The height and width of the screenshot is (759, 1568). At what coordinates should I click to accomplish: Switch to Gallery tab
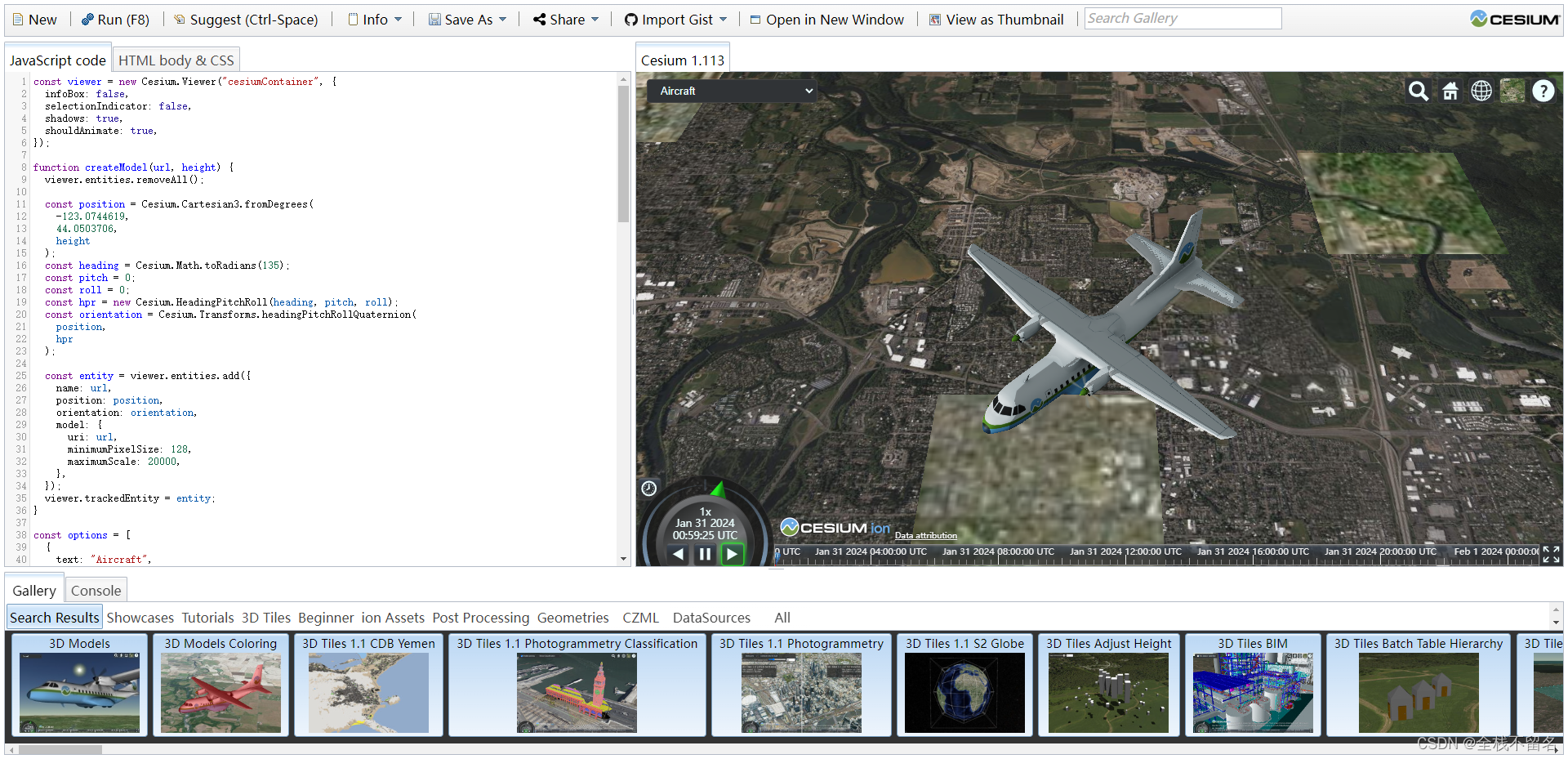coord(34,591)
